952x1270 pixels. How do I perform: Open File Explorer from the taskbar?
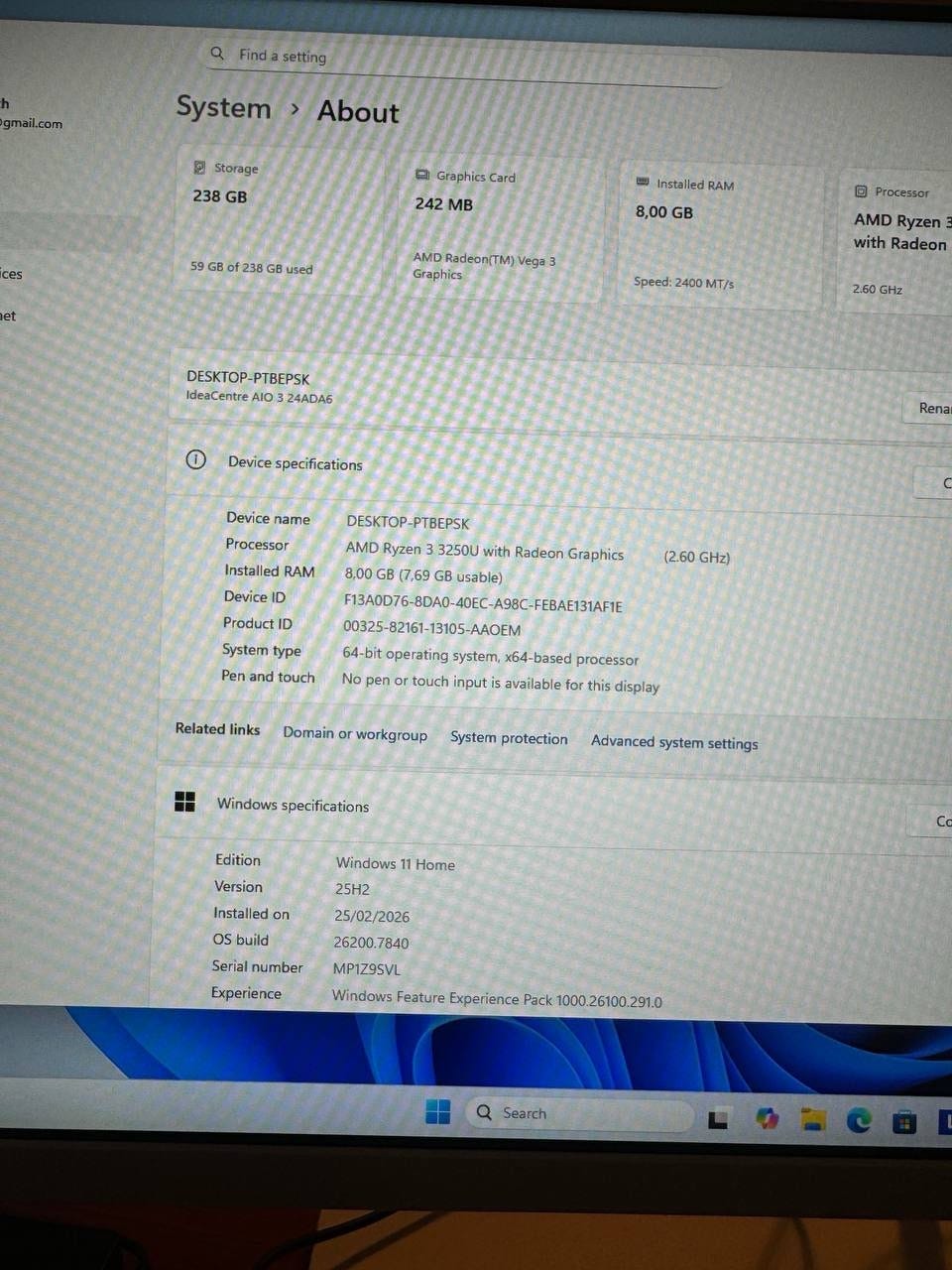(813, 1120)
